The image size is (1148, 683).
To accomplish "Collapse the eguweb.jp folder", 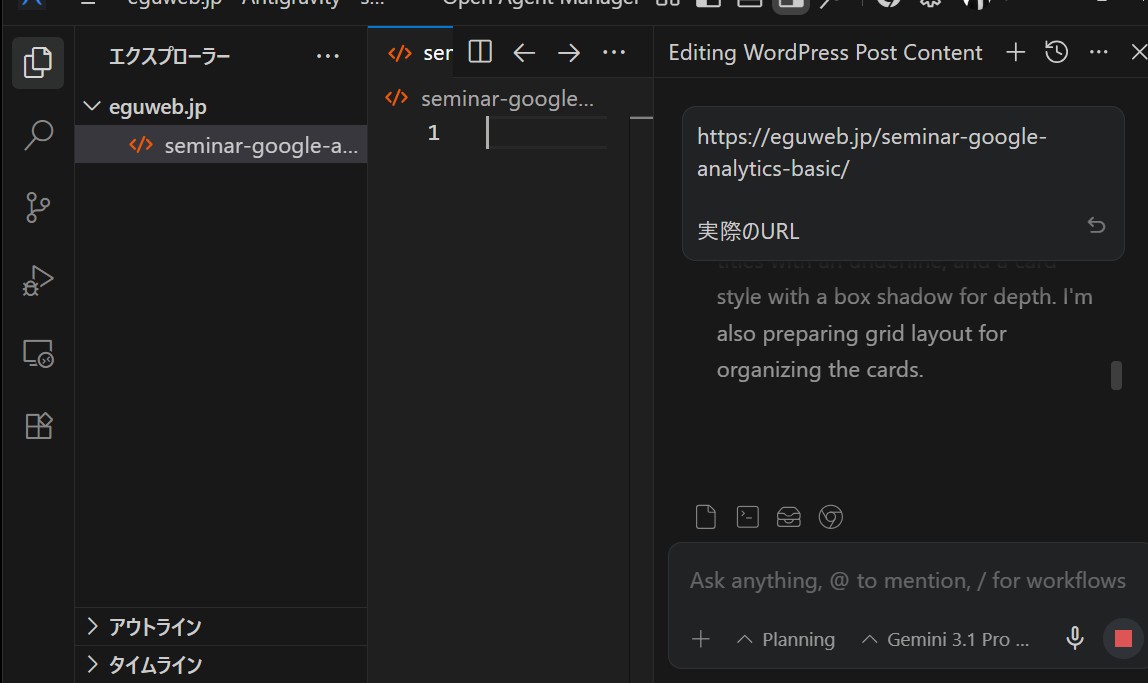I will 92,106.
